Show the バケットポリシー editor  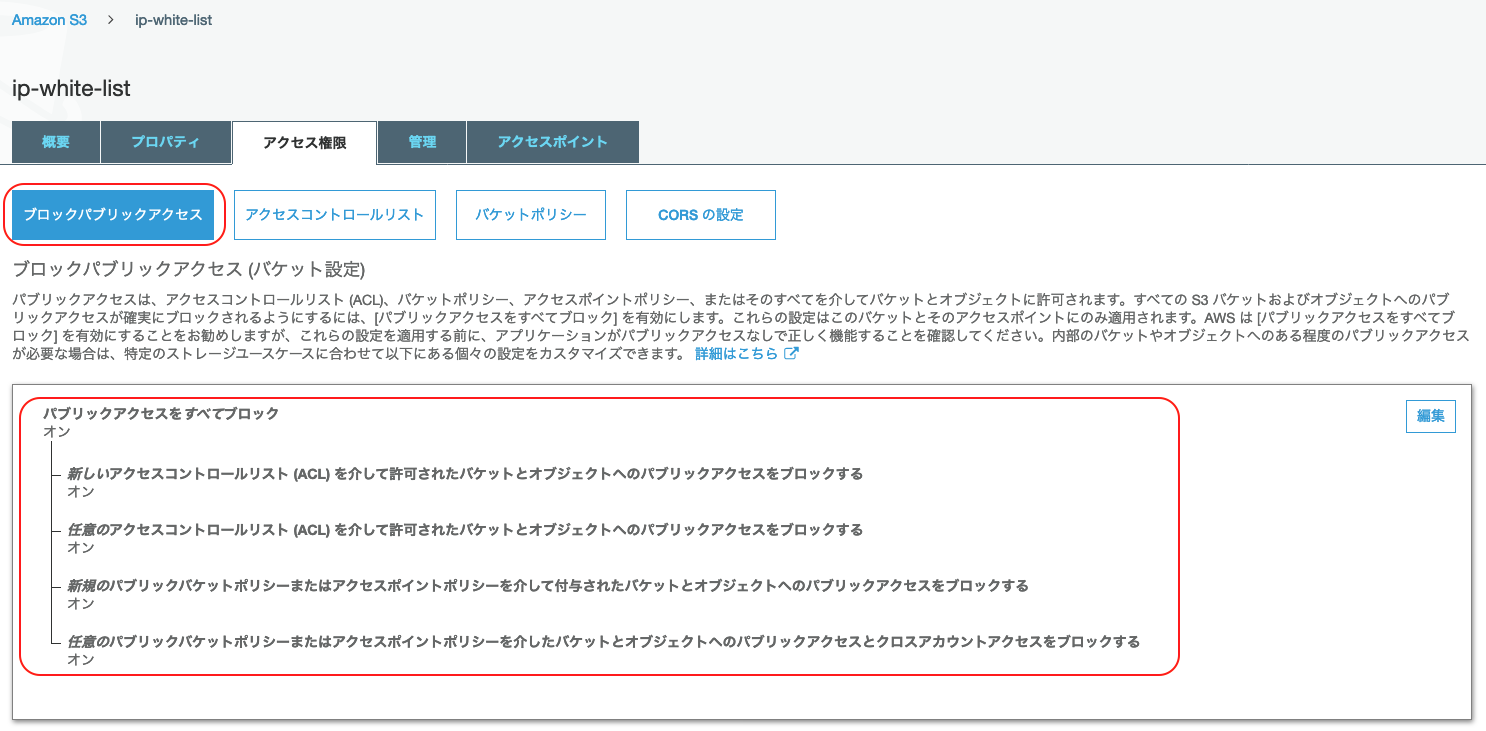(x=531, y=215)
